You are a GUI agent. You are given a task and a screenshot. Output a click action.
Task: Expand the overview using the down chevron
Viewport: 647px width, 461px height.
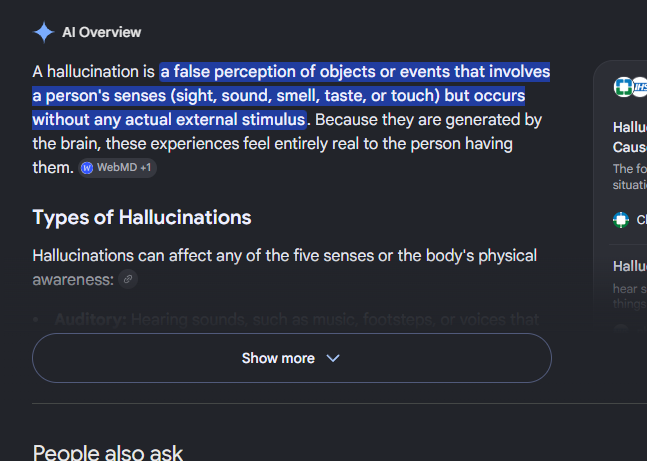point(333,358)
